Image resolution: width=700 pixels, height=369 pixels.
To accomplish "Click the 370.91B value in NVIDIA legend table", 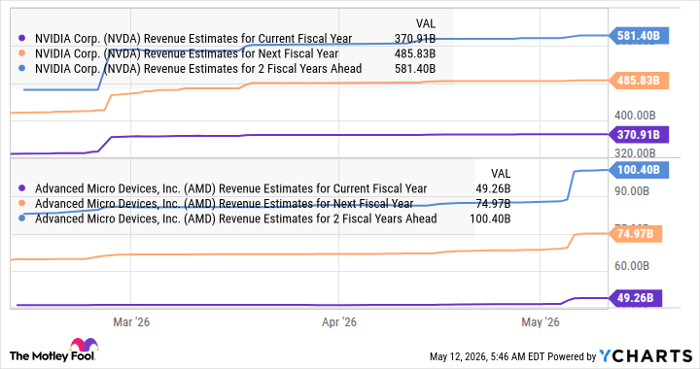I will (x=415, y=39).
